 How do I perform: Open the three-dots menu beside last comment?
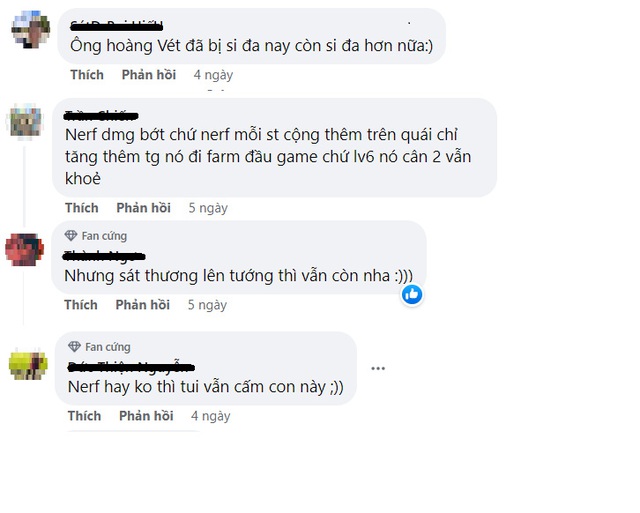(x=378, y=369)
